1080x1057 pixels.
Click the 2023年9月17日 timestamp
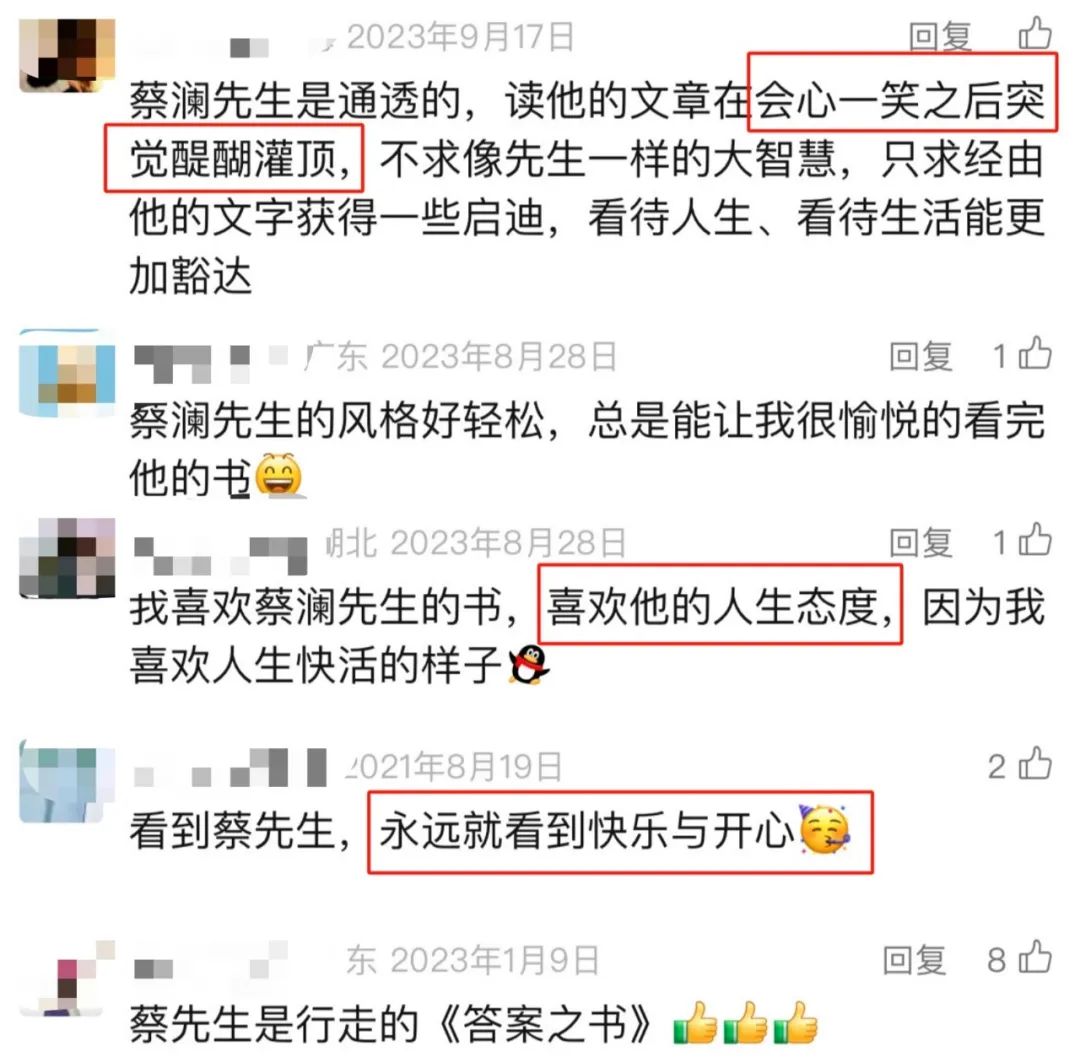tap(460, 36)
